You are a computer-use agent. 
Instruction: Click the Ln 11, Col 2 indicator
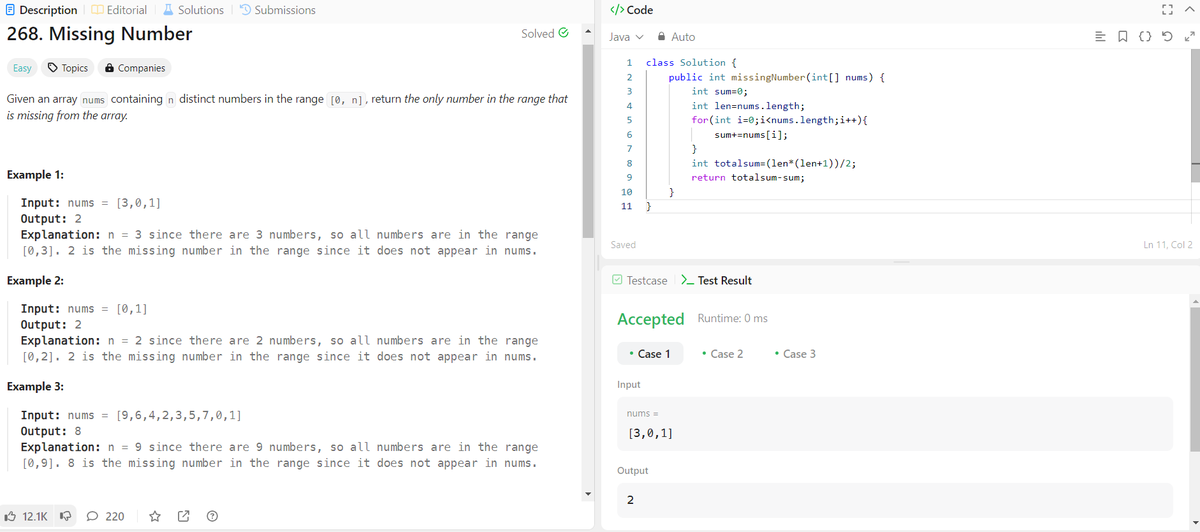pos(1168,245)
